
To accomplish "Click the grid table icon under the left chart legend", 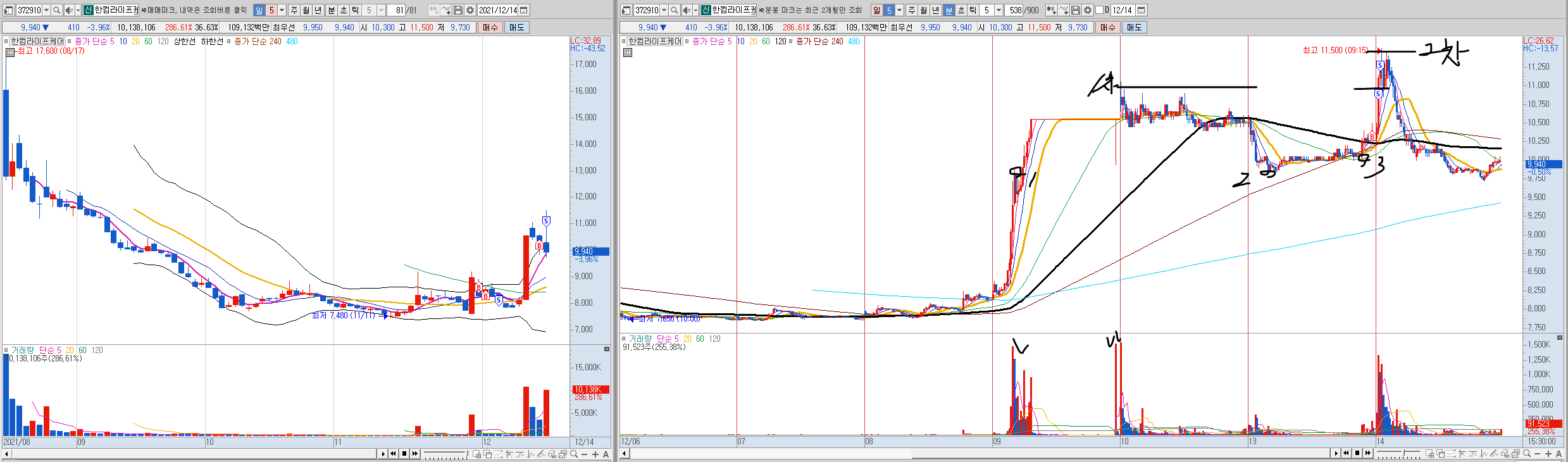I will click(x=10, y=53).
